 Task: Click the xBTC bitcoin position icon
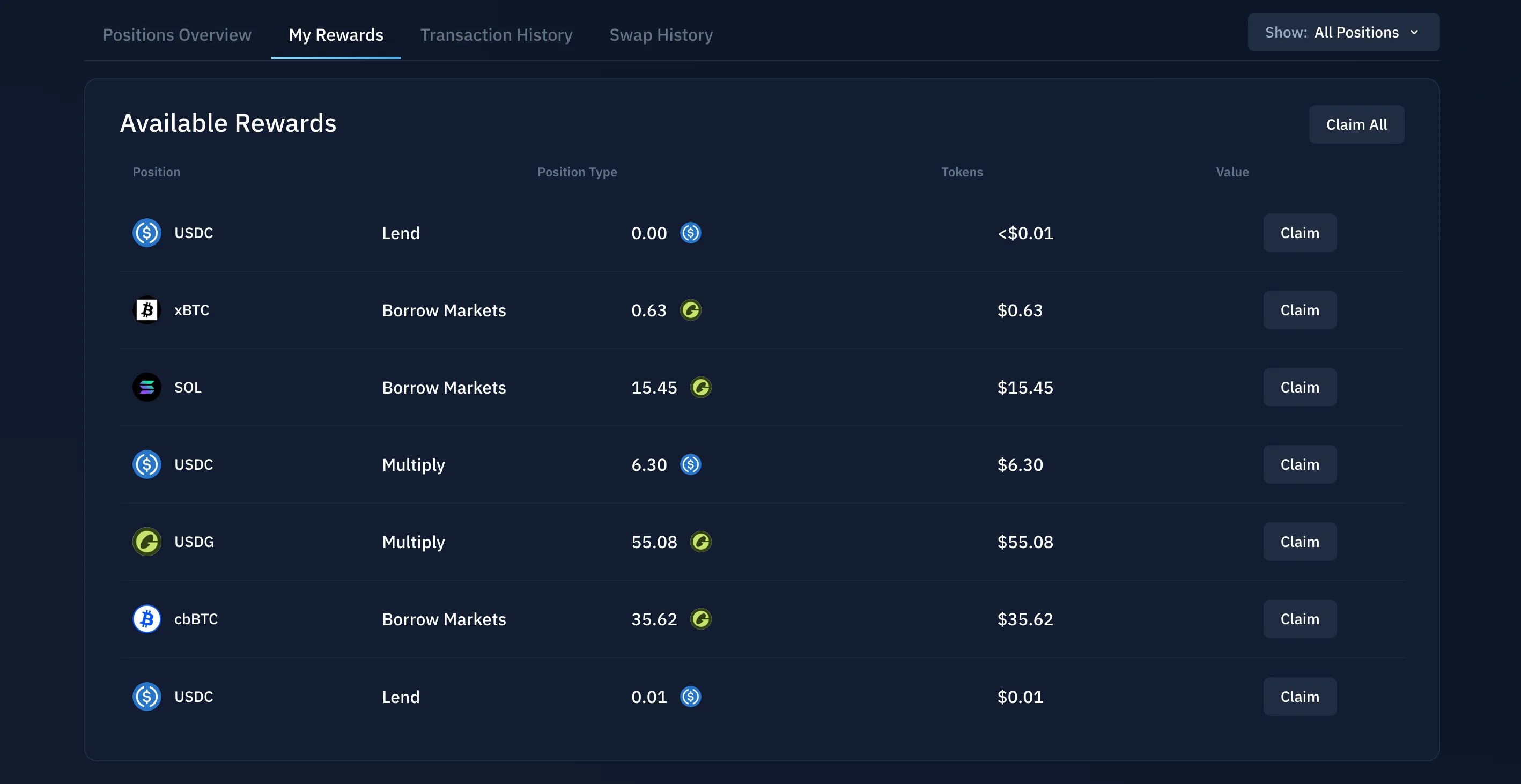coord(146,310)
